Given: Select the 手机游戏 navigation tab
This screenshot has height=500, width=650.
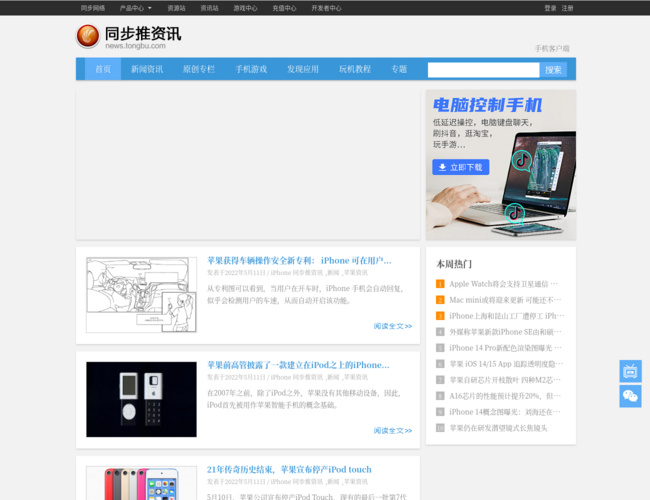Looking at the screenshot, I should (251, 69).
